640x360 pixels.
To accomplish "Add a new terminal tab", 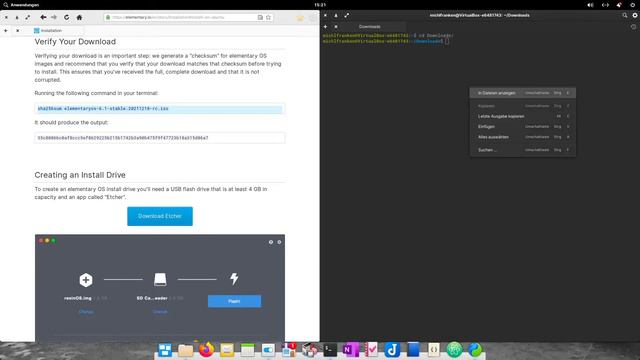I will point(325,27).
